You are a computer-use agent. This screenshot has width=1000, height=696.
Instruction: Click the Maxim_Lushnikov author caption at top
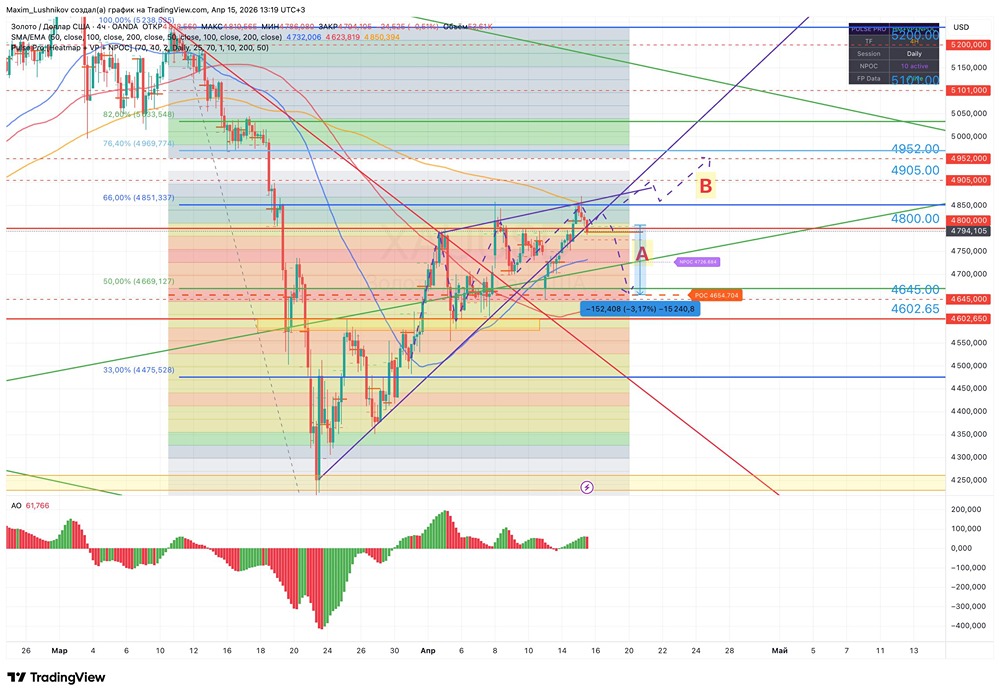tap(156, 10)
